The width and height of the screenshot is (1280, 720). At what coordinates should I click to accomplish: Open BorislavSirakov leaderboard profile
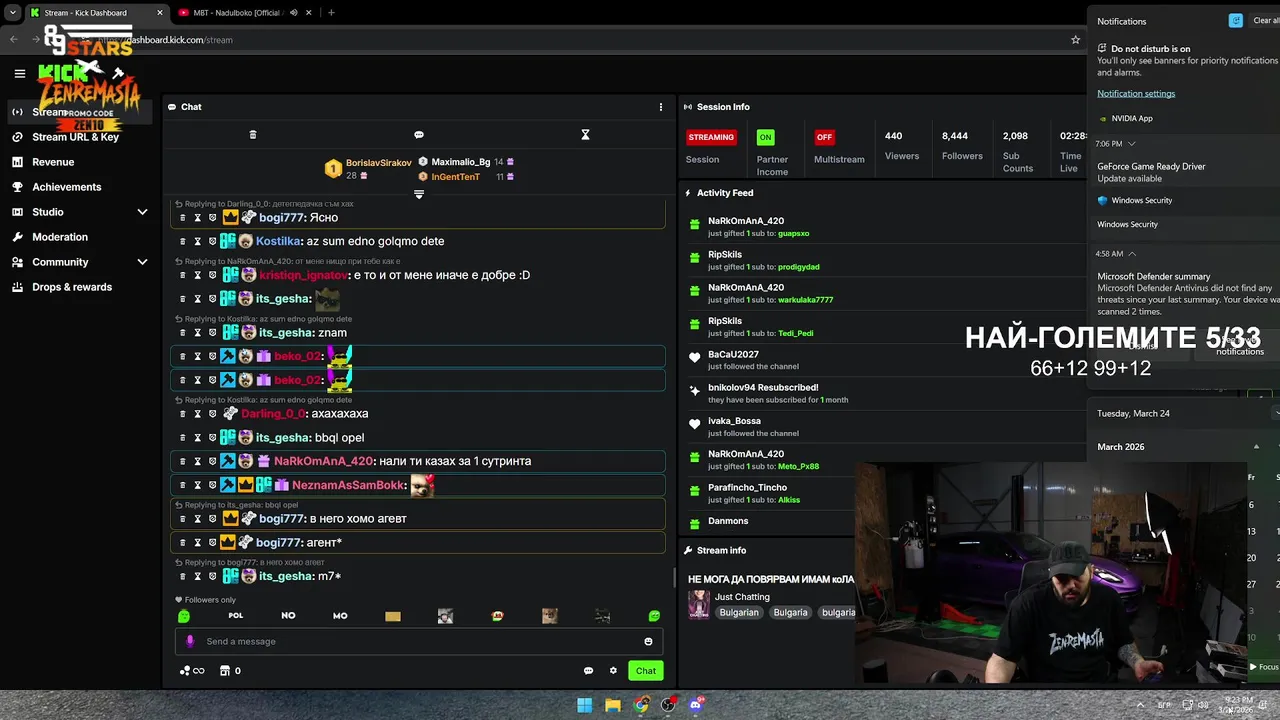click(378, 163)
